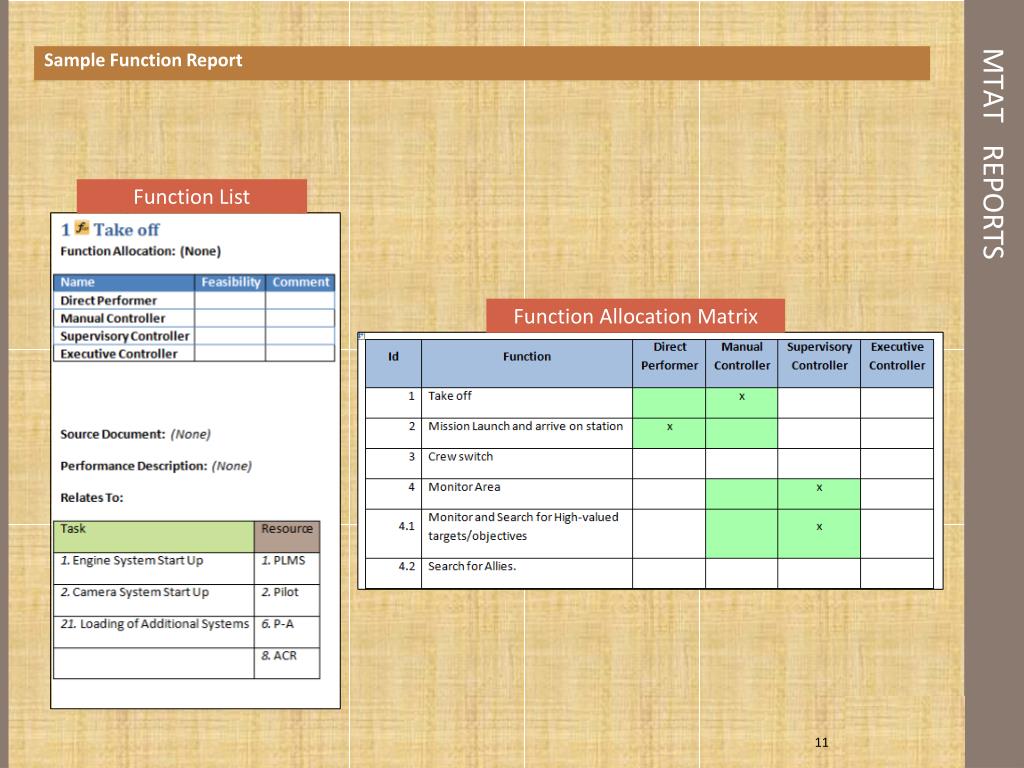Click the Feasibility column header
1024x768 pixels.
point(231,282)
